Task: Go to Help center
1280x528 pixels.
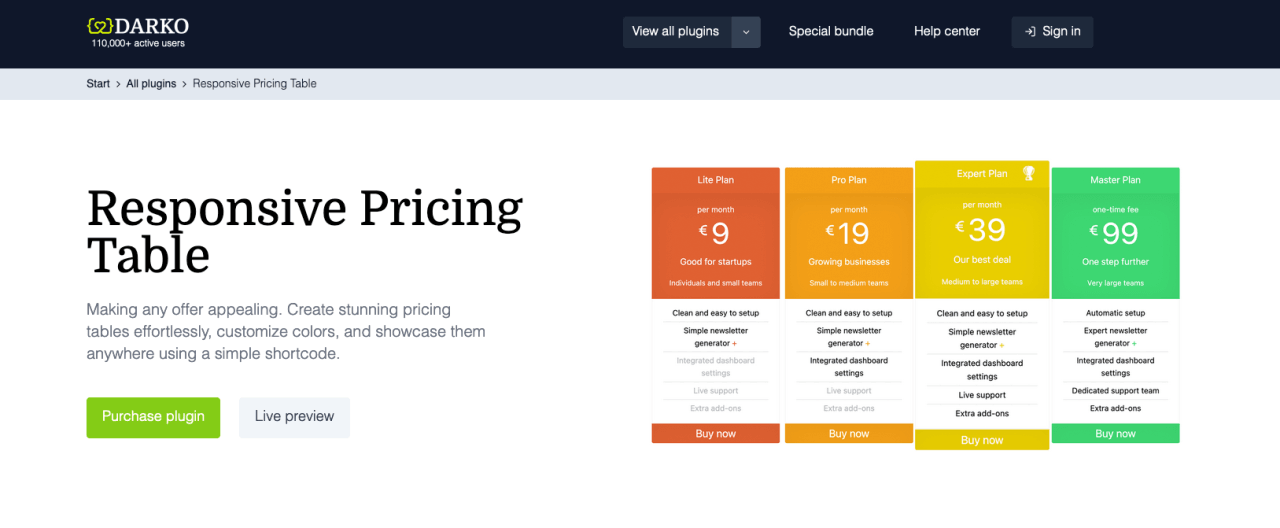Action: pyautogui.click(x=946, y=32)
